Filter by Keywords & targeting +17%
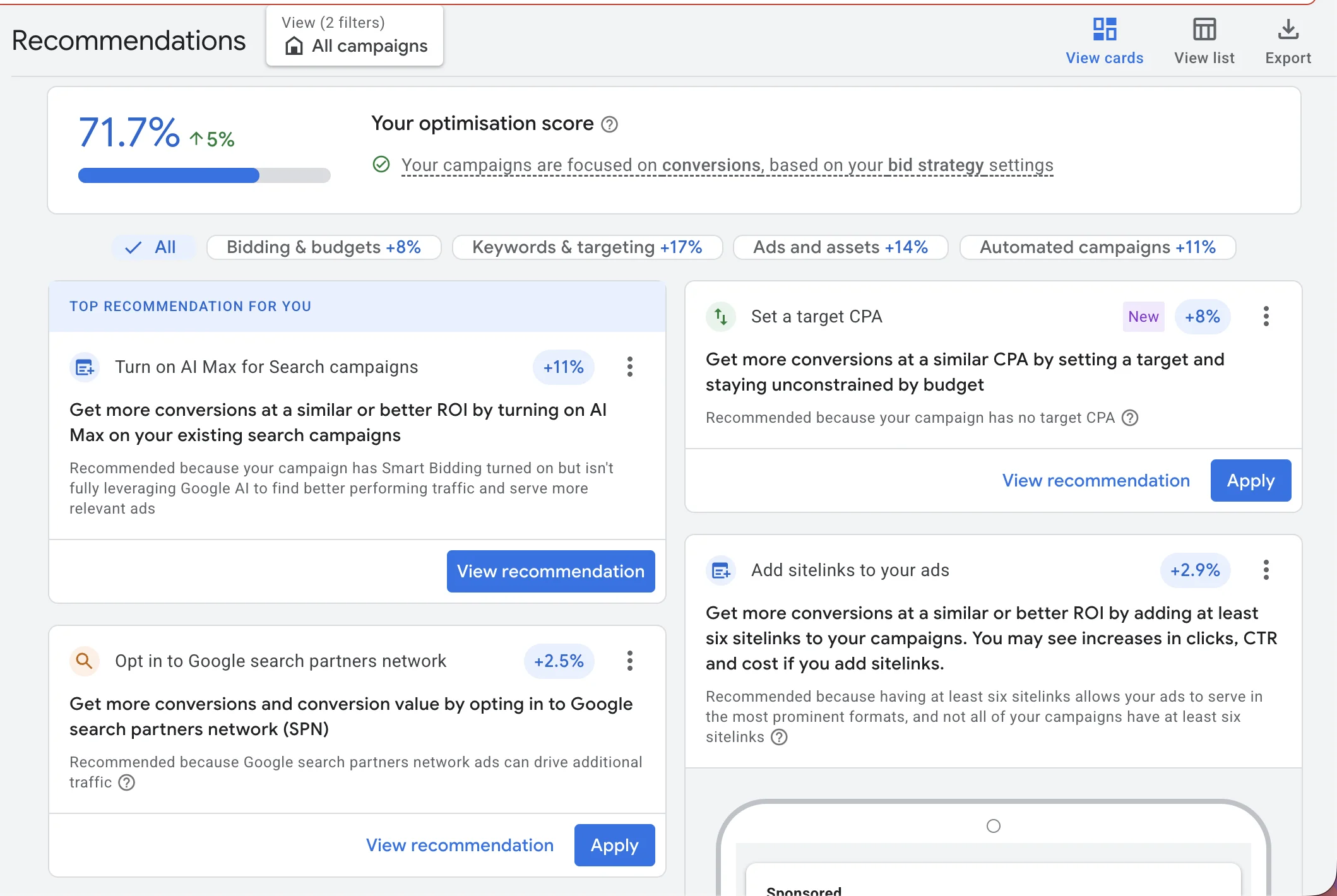The width and height of the screenshot is (1337, 896). pyautogui.click(x=587, y=247)
